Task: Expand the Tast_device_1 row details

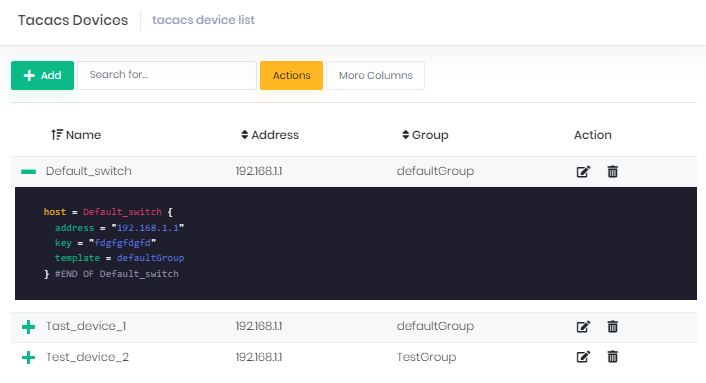Action: tap(28, 327)
